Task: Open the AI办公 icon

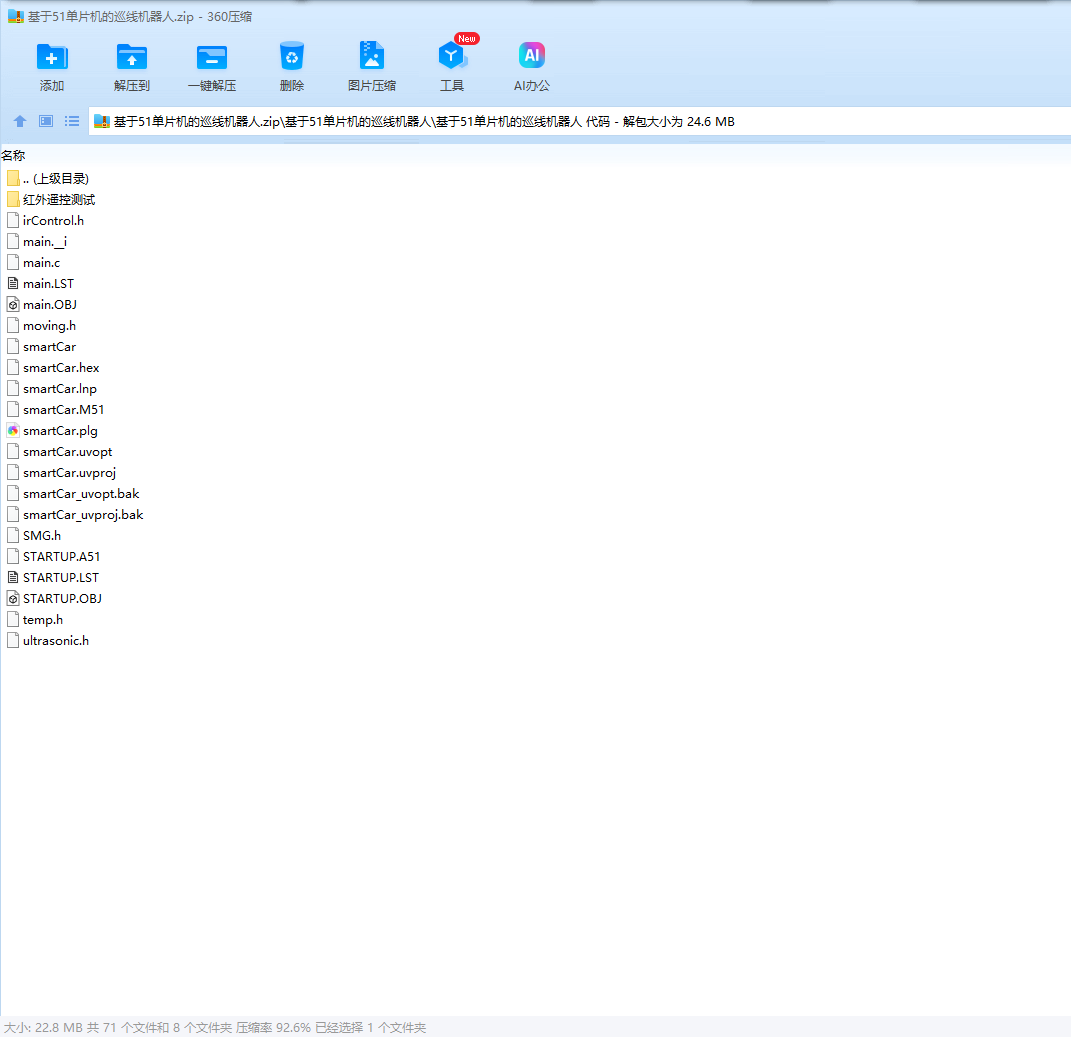Action: tap(531, 55)
